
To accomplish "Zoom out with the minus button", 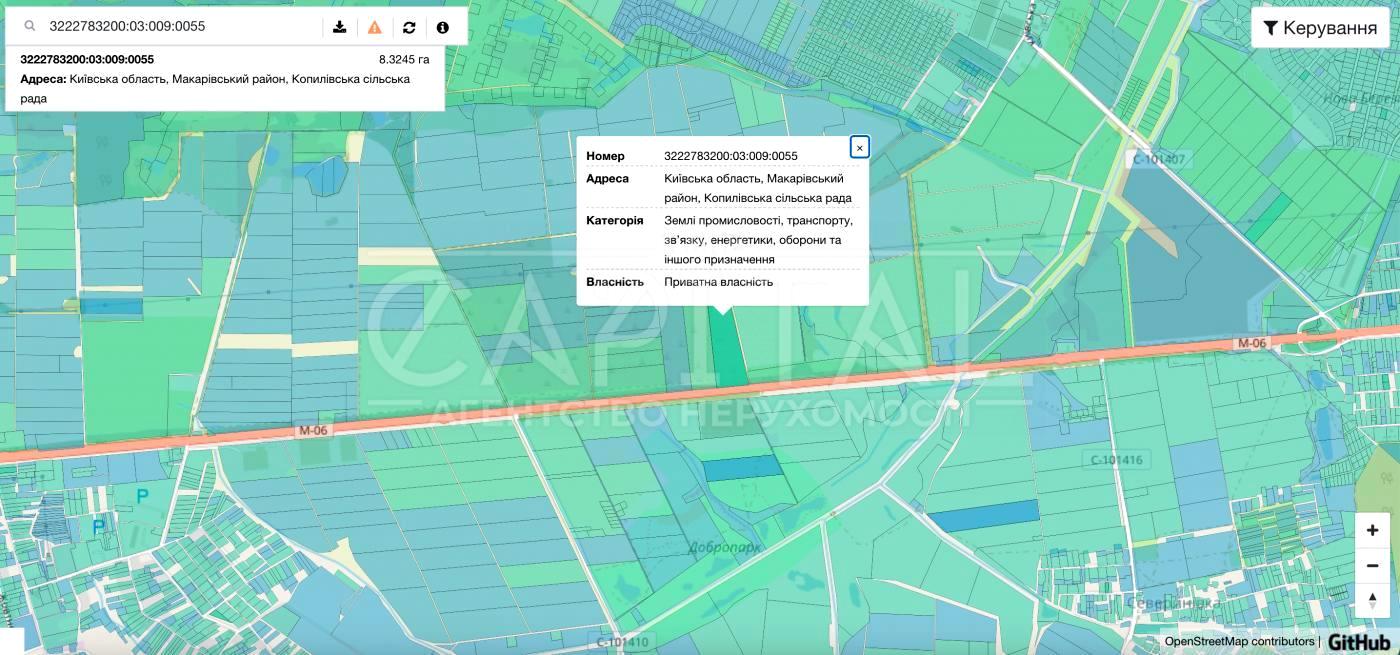I will click(1372, 566).
